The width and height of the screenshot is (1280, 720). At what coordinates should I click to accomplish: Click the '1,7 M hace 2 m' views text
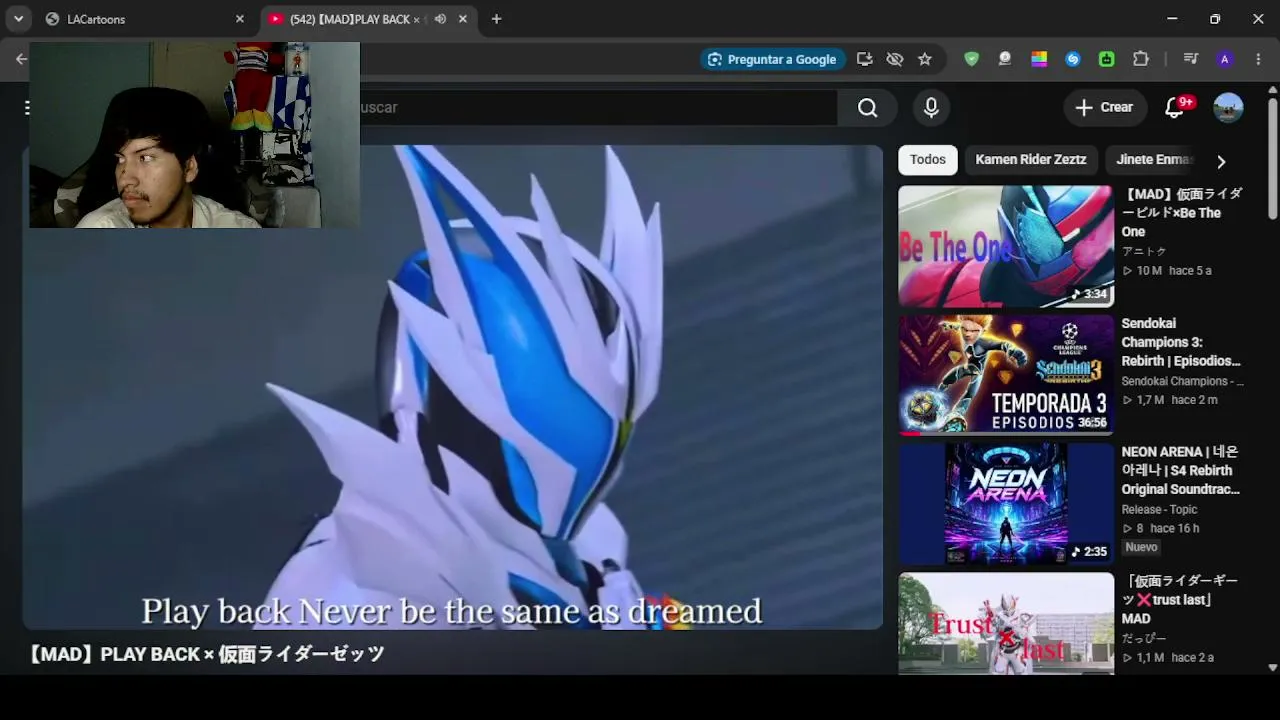pyautogui.click(x=1169, y=400)
